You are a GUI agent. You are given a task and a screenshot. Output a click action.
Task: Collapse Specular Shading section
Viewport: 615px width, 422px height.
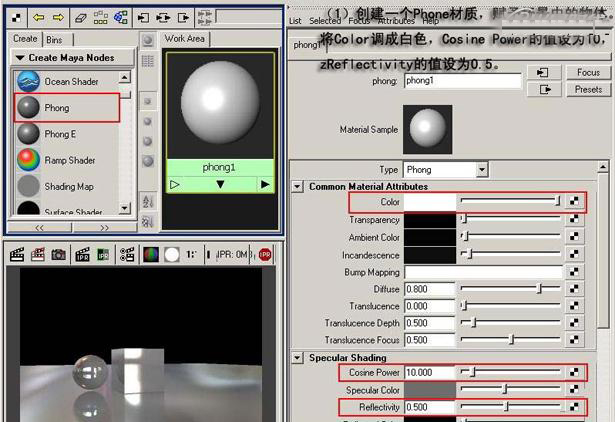(x=297, y=357)
